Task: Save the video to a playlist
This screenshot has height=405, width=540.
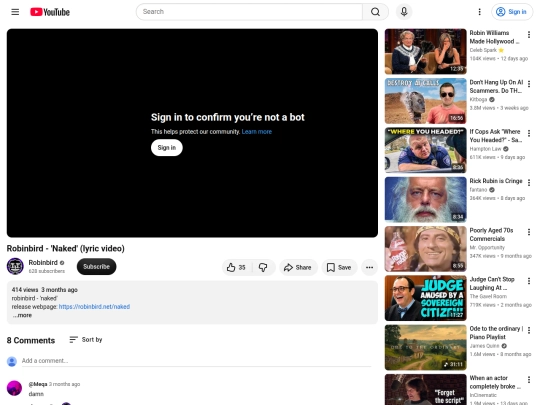Action: click(339, 267)
